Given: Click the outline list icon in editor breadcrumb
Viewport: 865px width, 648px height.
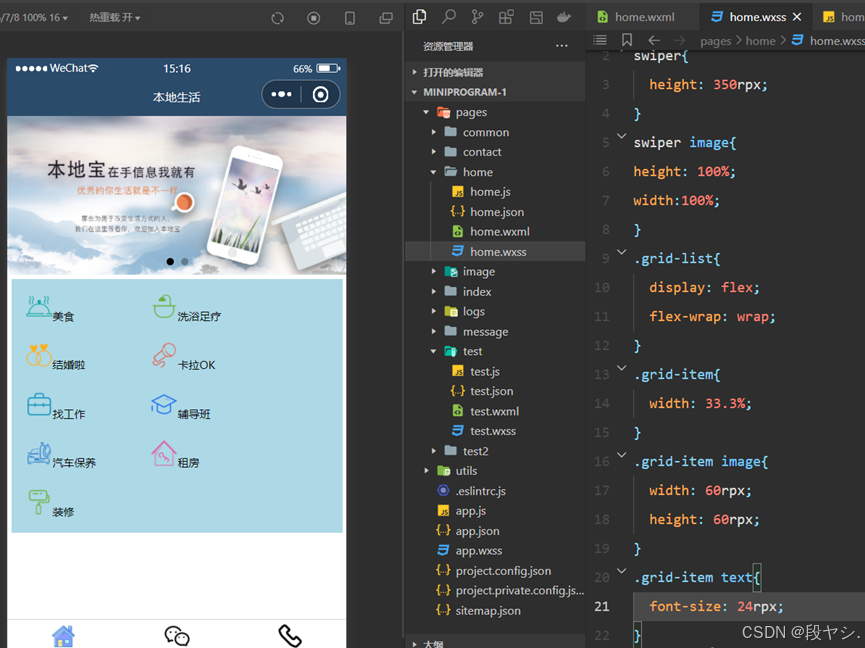Looking at the screenshot, I should pyautogui.click(x=600, y=40).
